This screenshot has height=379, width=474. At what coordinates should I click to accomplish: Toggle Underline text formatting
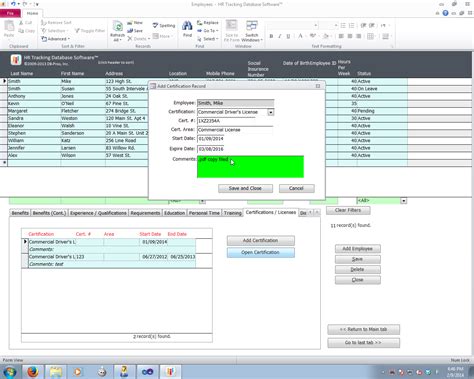click(x=288, y=36)
